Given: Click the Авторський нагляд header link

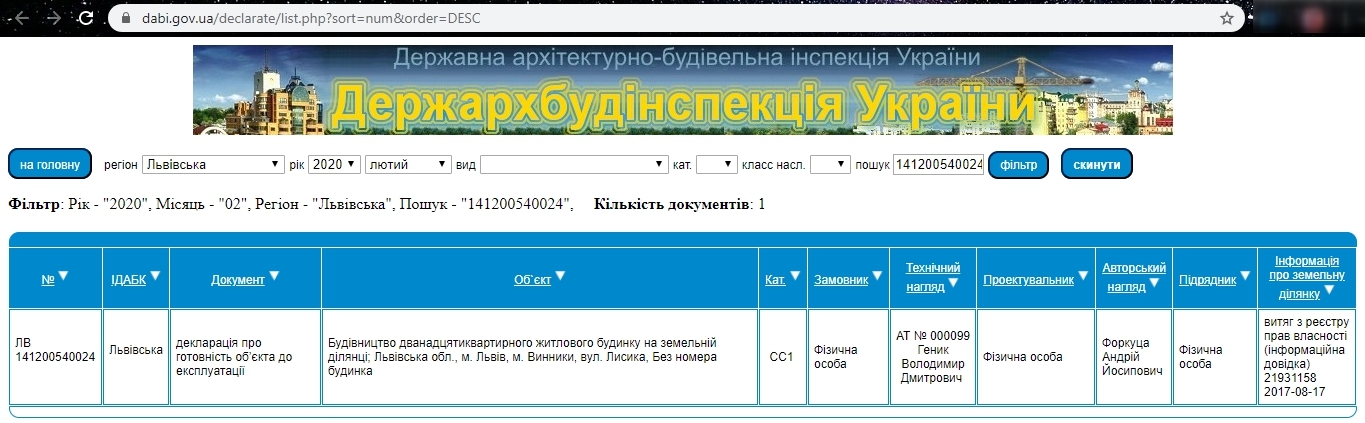Looking at the screenshot, I should [1134, 277].
